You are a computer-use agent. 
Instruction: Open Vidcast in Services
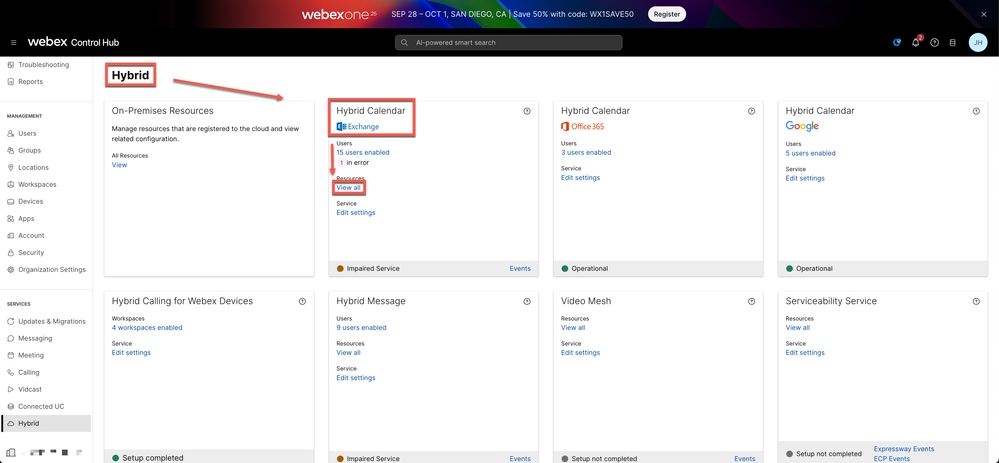[x=29, y=389]
